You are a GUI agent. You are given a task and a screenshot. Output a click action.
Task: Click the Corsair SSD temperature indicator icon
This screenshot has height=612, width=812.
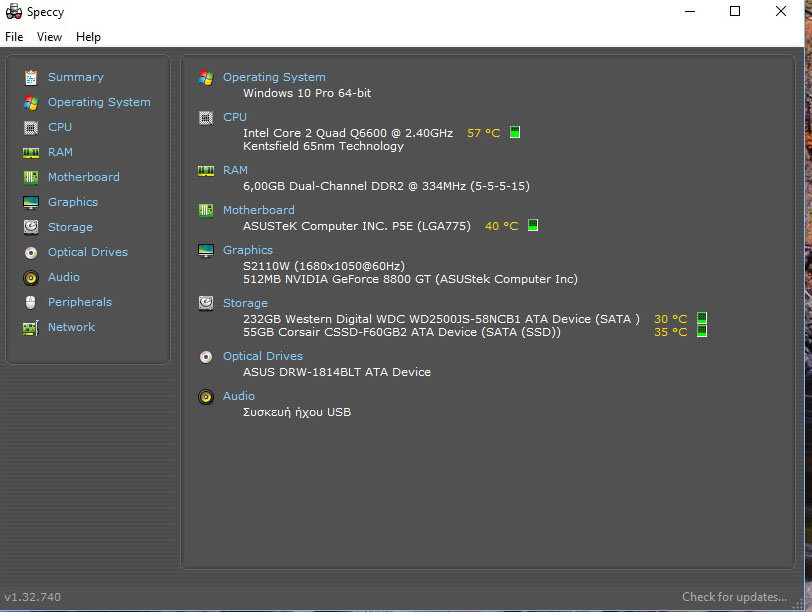[x=702, y=331]
